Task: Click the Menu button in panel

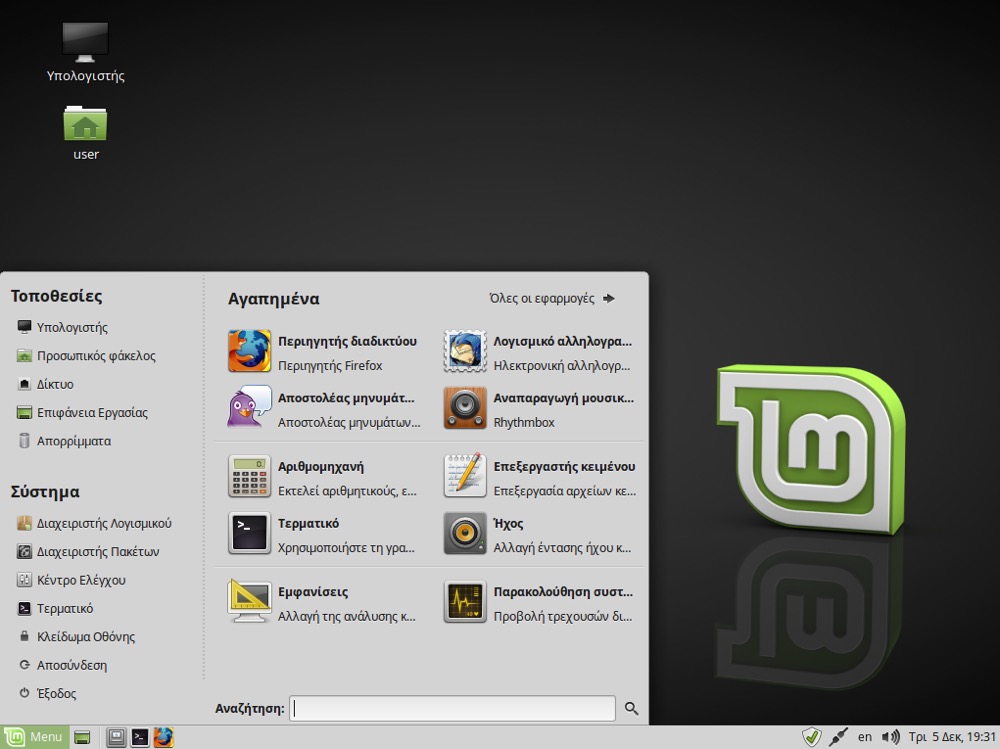Action: click(x=34, y=738)
